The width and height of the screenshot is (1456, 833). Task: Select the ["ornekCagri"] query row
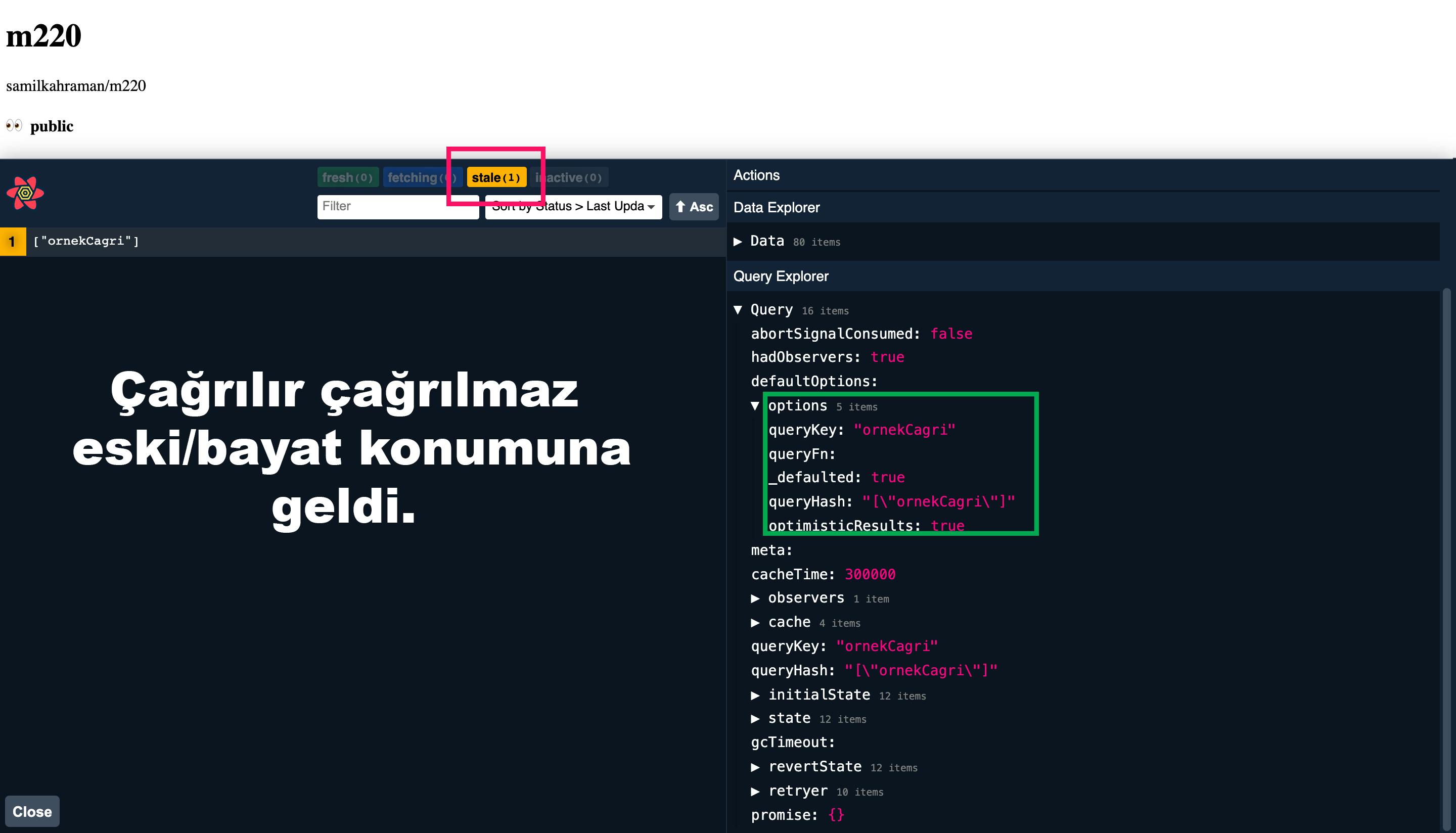pyautogui.click(x=362, y=242)
